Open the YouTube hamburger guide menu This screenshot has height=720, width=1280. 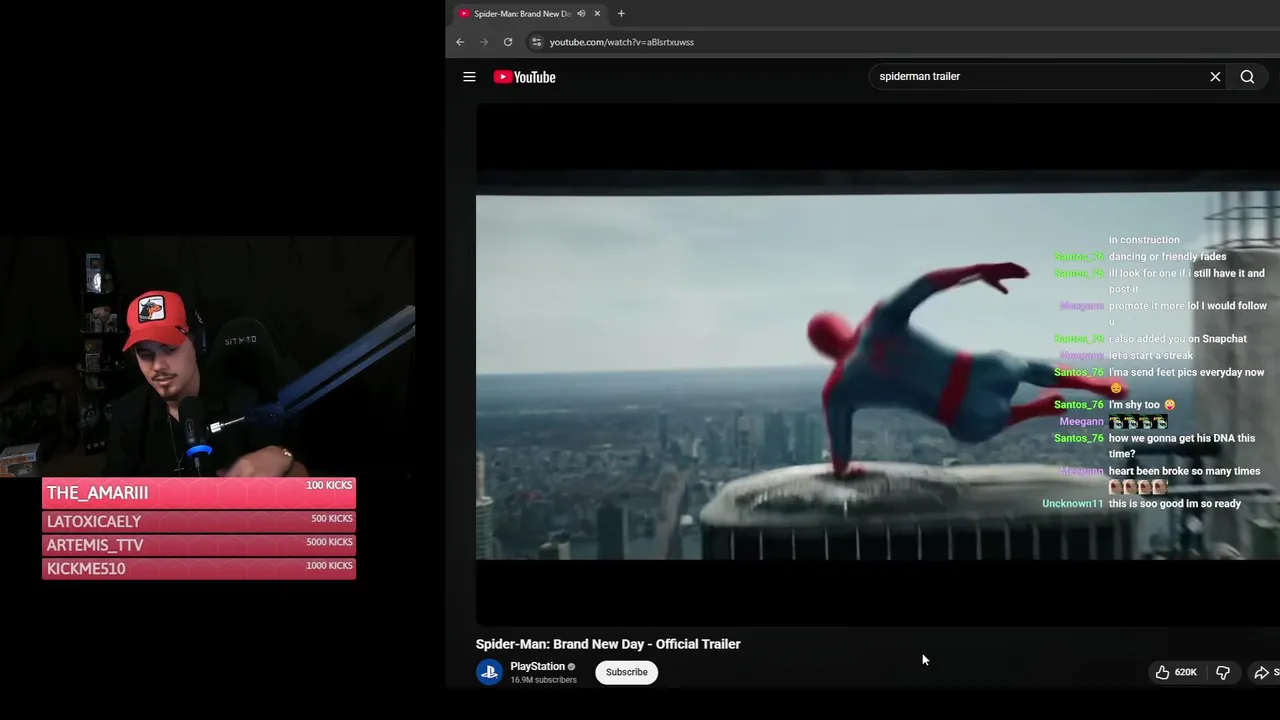tap(469, 77)
